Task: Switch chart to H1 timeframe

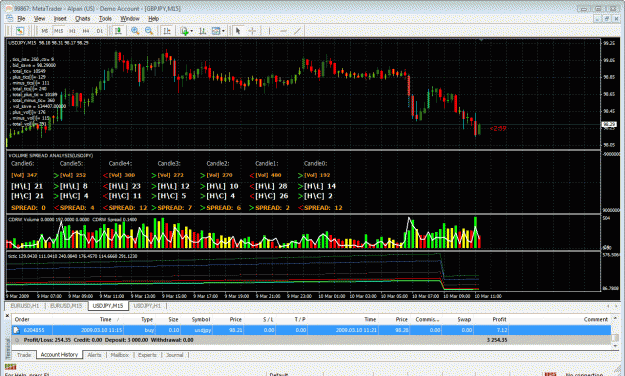Action: coord(73,31)
